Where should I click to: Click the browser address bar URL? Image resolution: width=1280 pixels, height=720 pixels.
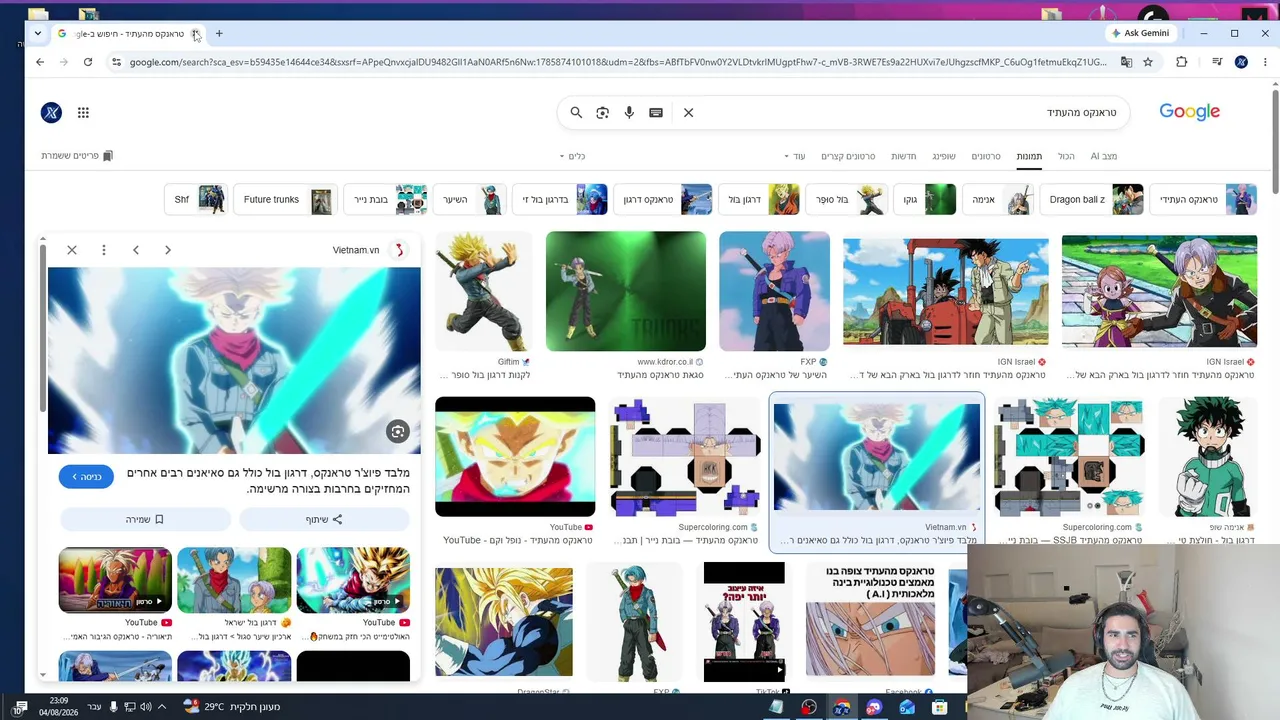pyautogui.click(x=618, y=62)
